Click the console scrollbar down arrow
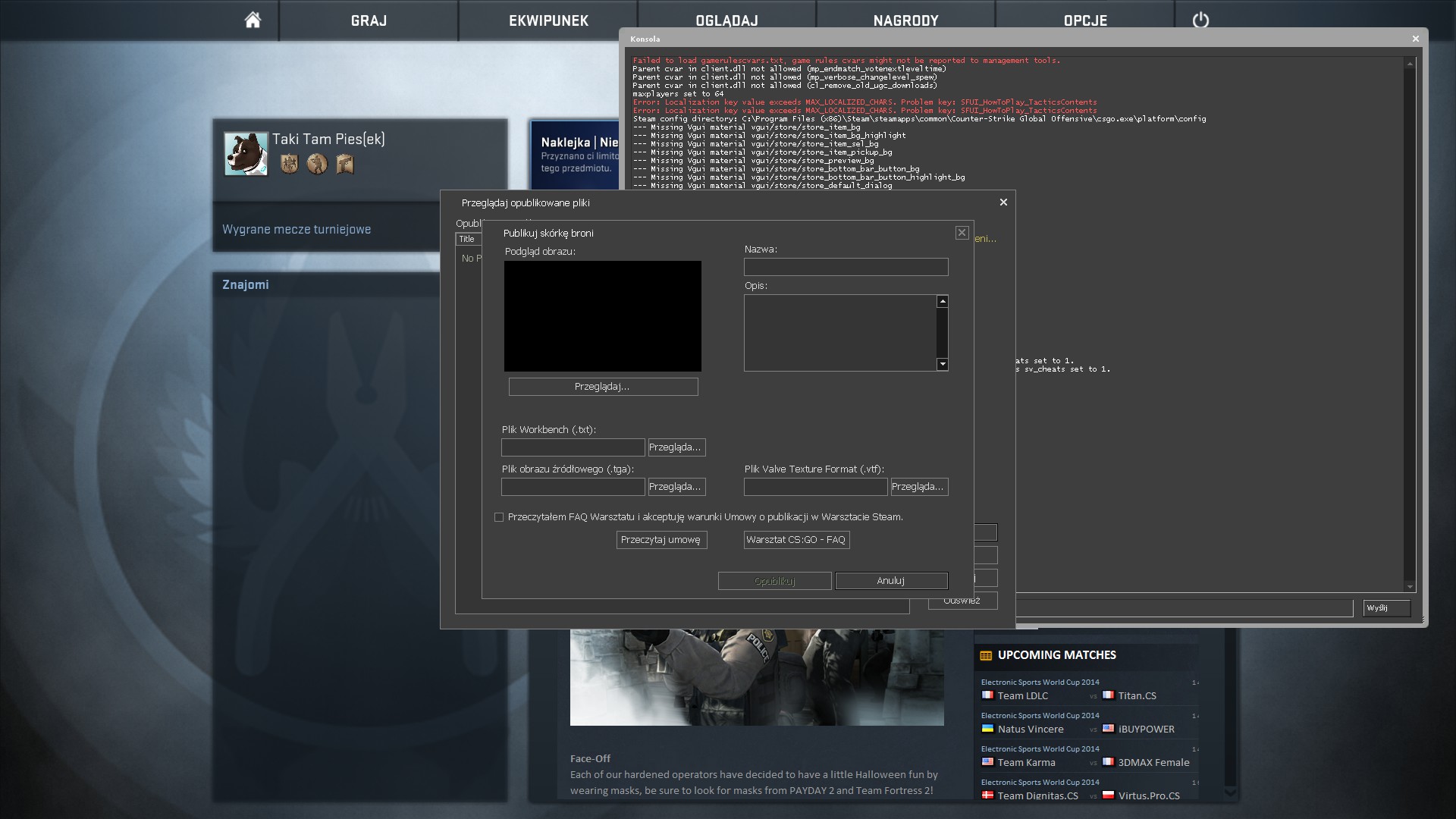The image size is (1456, 819). 1410,586
